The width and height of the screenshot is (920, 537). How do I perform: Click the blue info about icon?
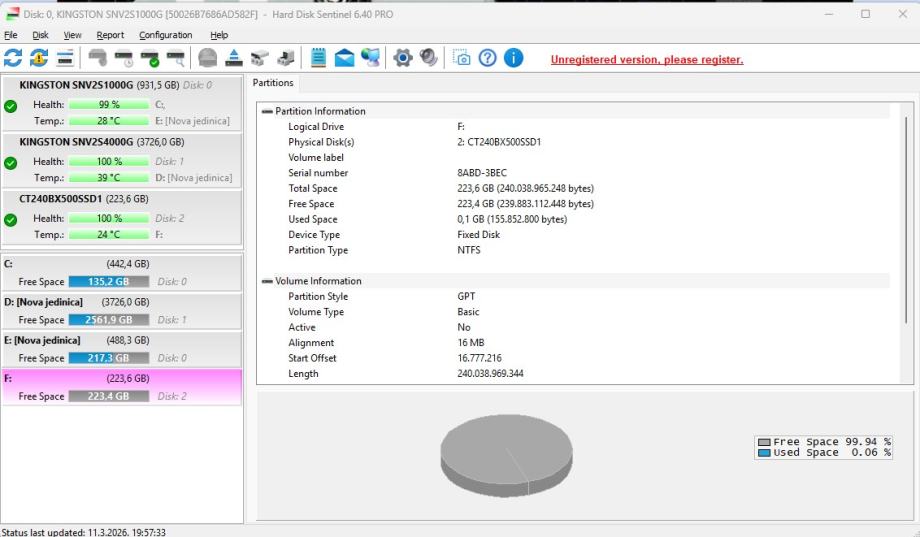coord(513,58)
